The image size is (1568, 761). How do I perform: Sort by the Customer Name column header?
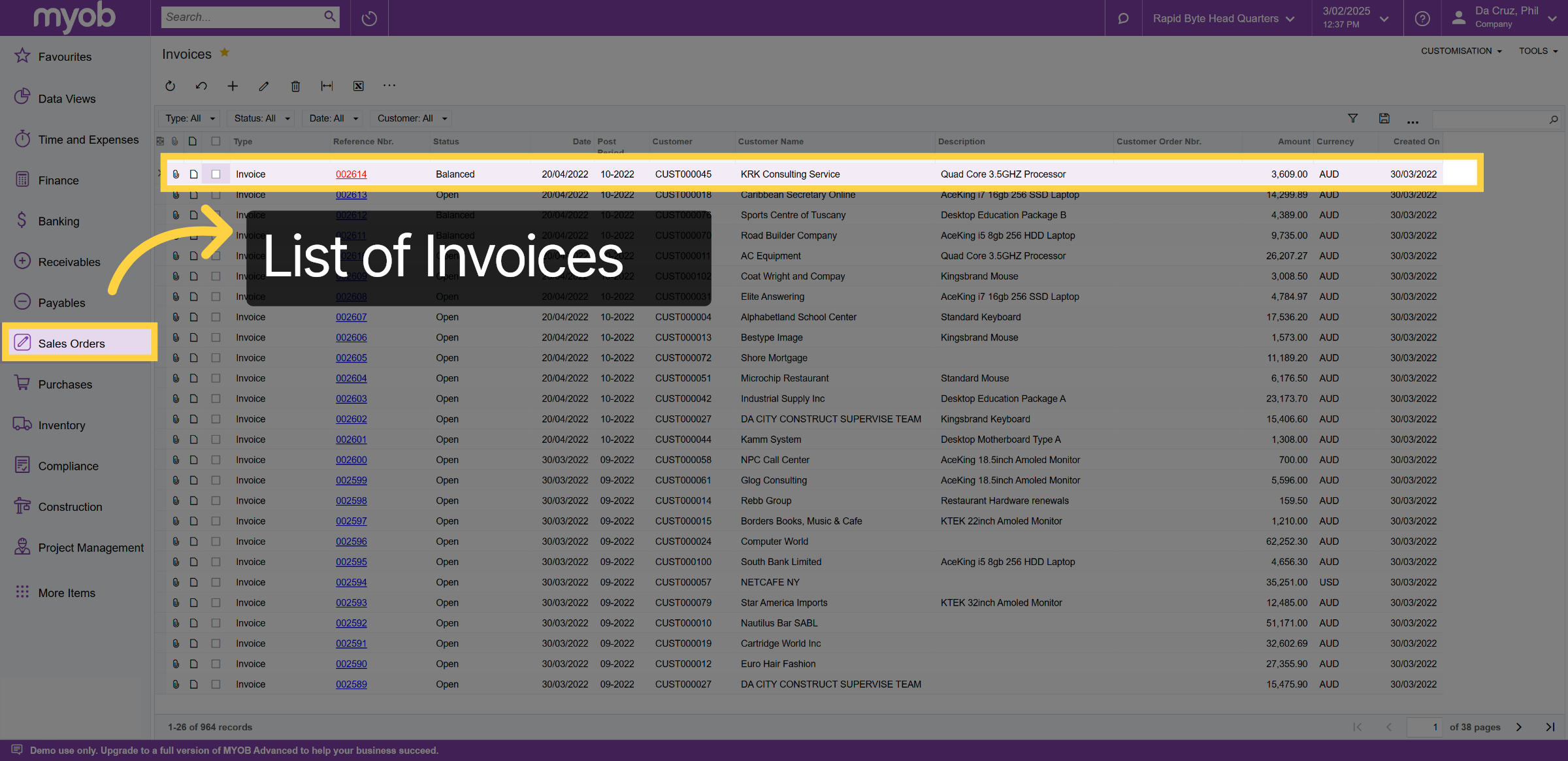[x=770, y=142]
